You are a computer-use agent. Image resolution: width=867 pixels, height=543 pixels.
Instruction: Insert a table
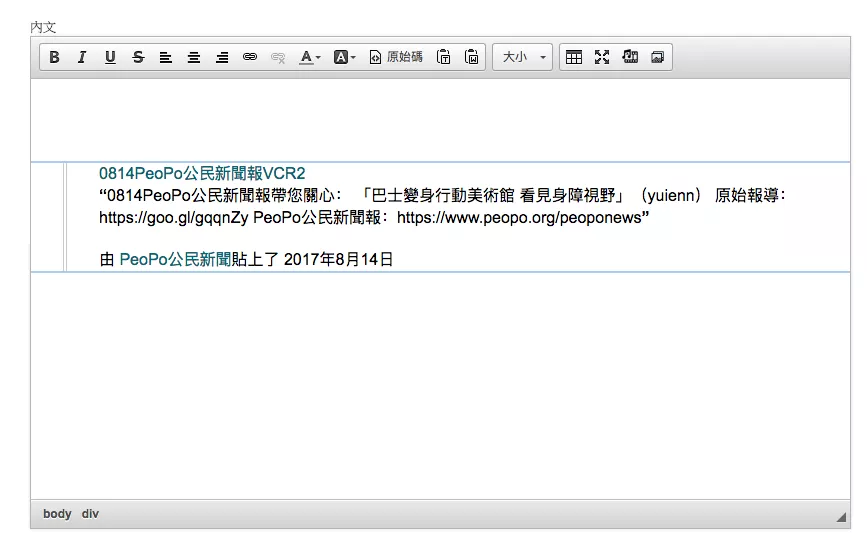coord(574,57)
